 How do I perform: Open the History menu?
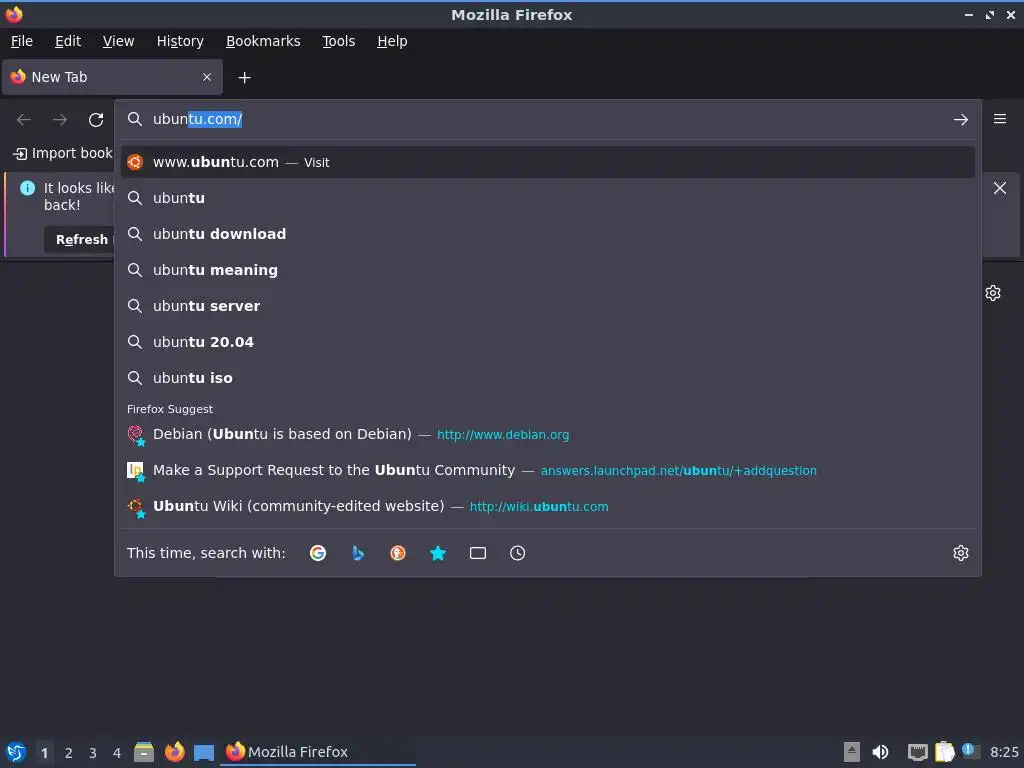(x=180, y=41)
